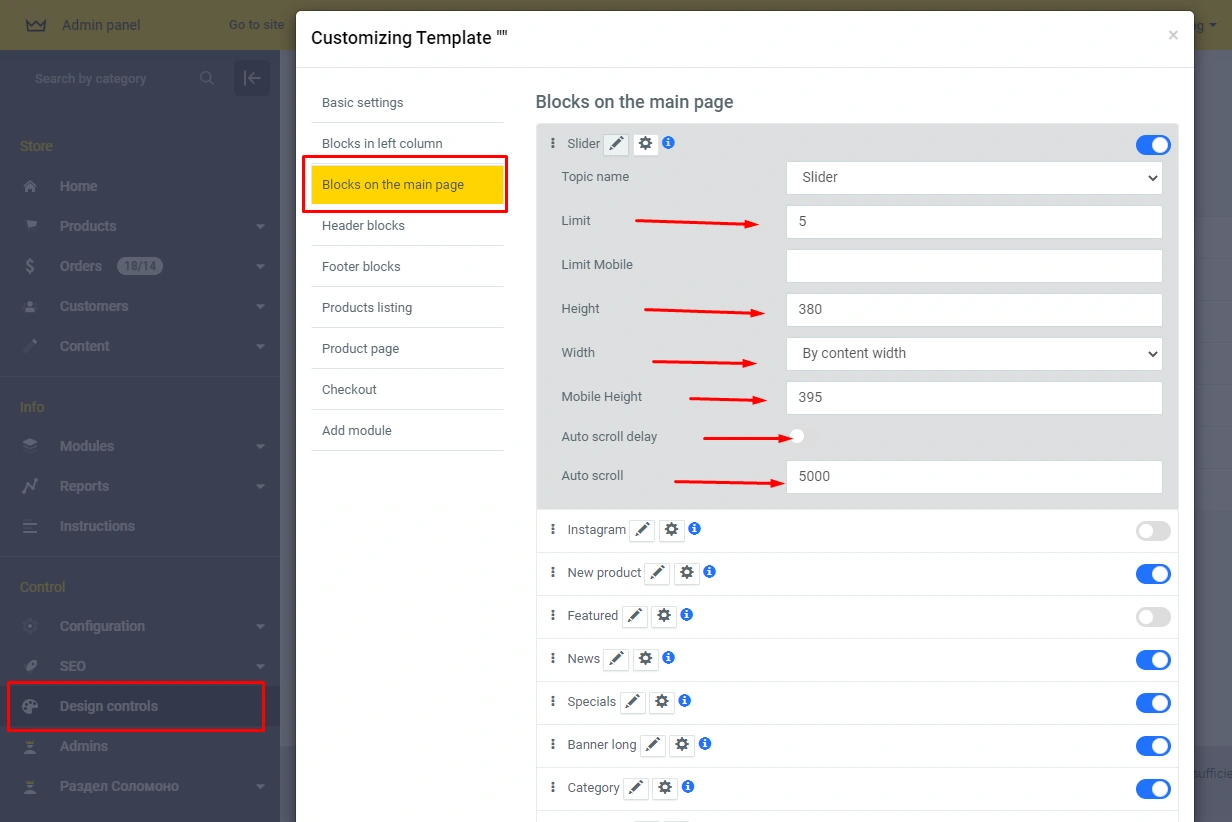Open the Topic name dropdown
This screenshot has height=822, width=1232.
[973, 177]
